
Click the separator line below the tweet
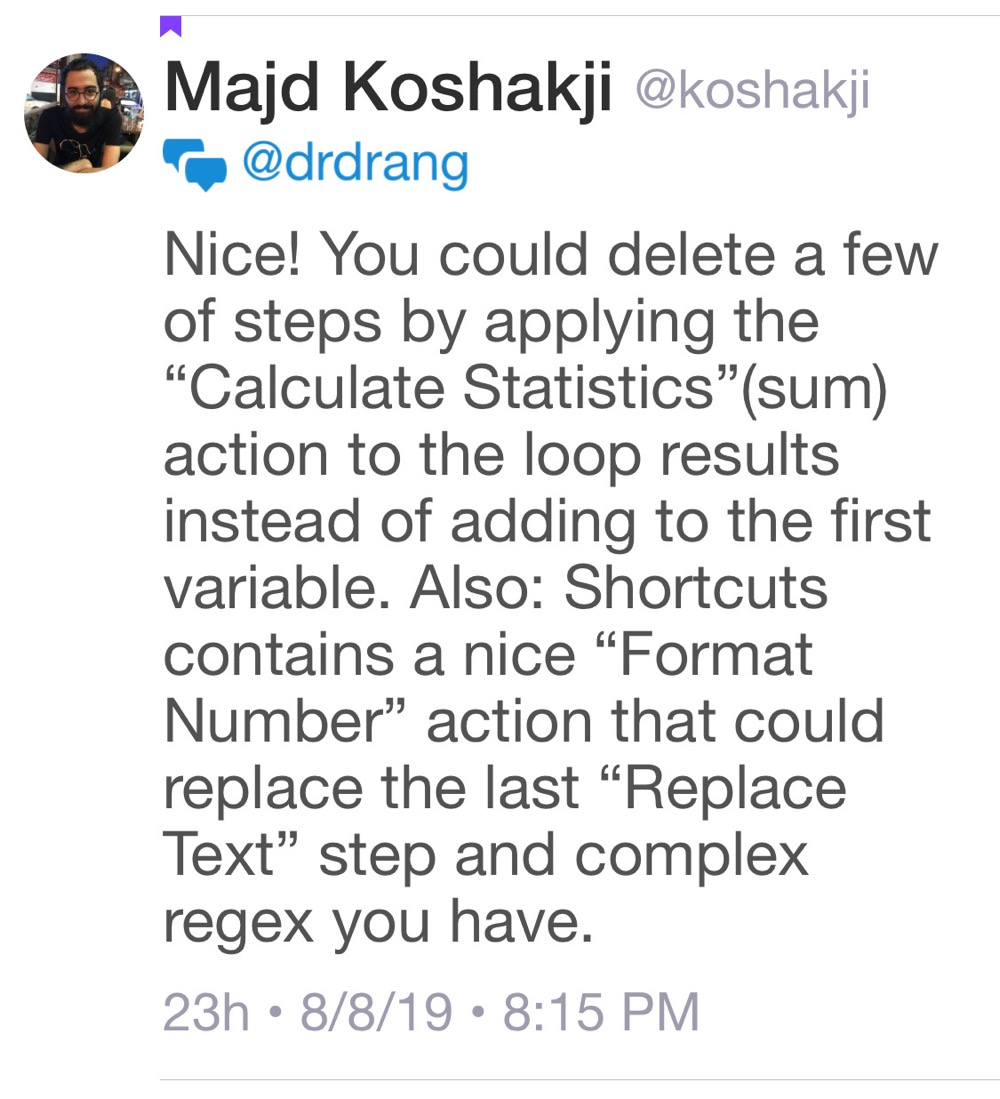(x=580, y=1080)
